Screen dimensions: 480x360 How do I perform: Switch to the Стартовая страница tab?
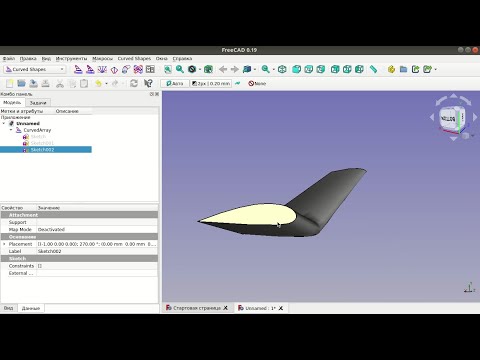(197, 308)
